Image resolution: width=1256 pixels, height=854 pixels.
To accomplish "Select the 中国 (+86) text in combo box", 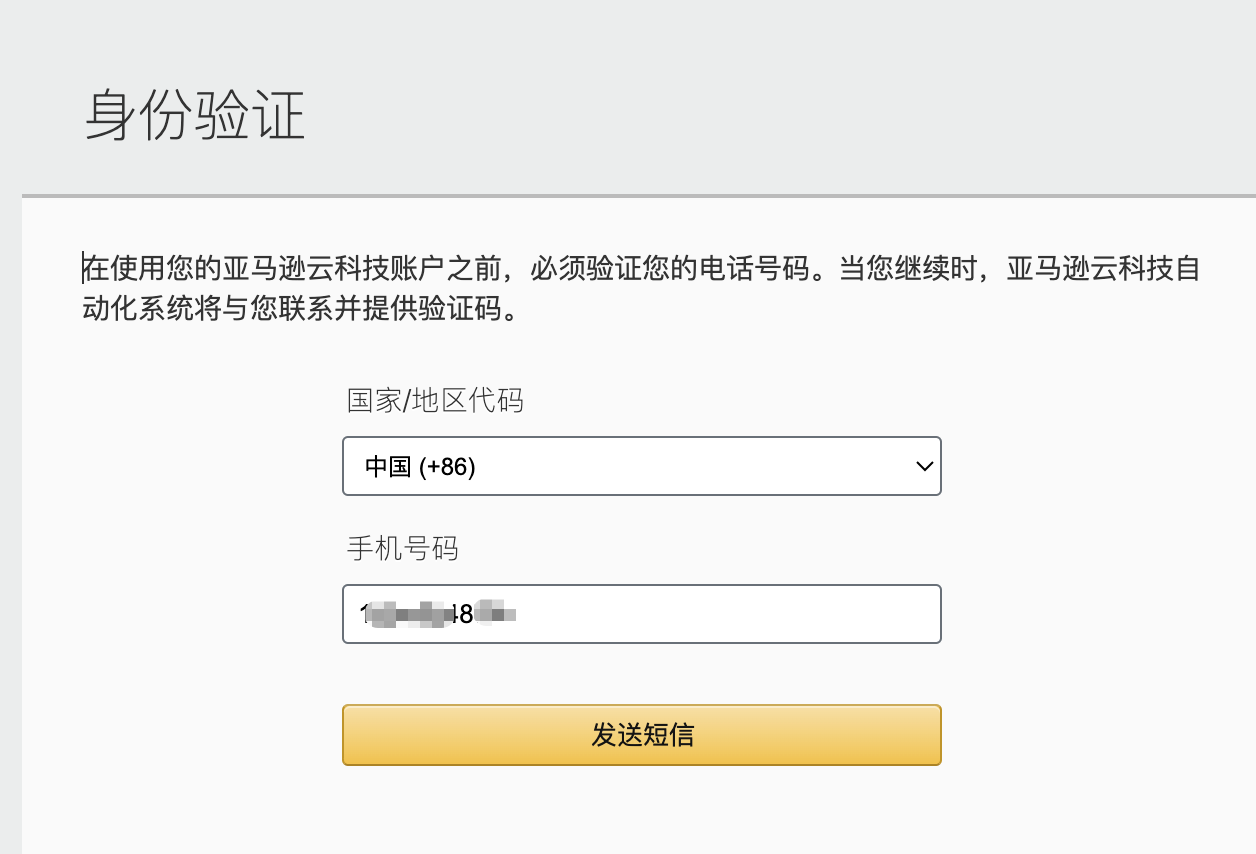I will pyautogui.click(x=420, y=467).
